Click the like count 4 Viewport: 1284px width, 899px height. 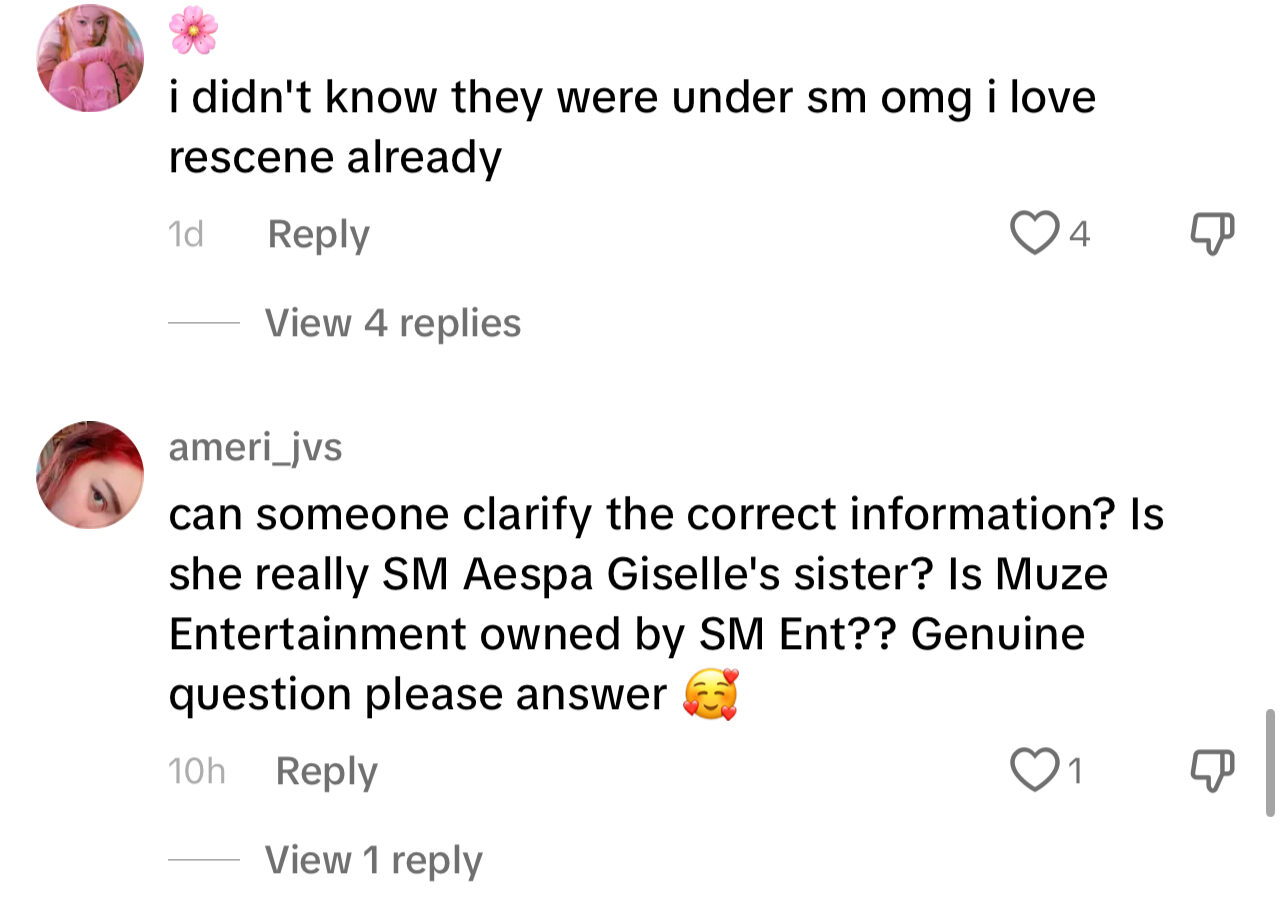[1079, 234]
